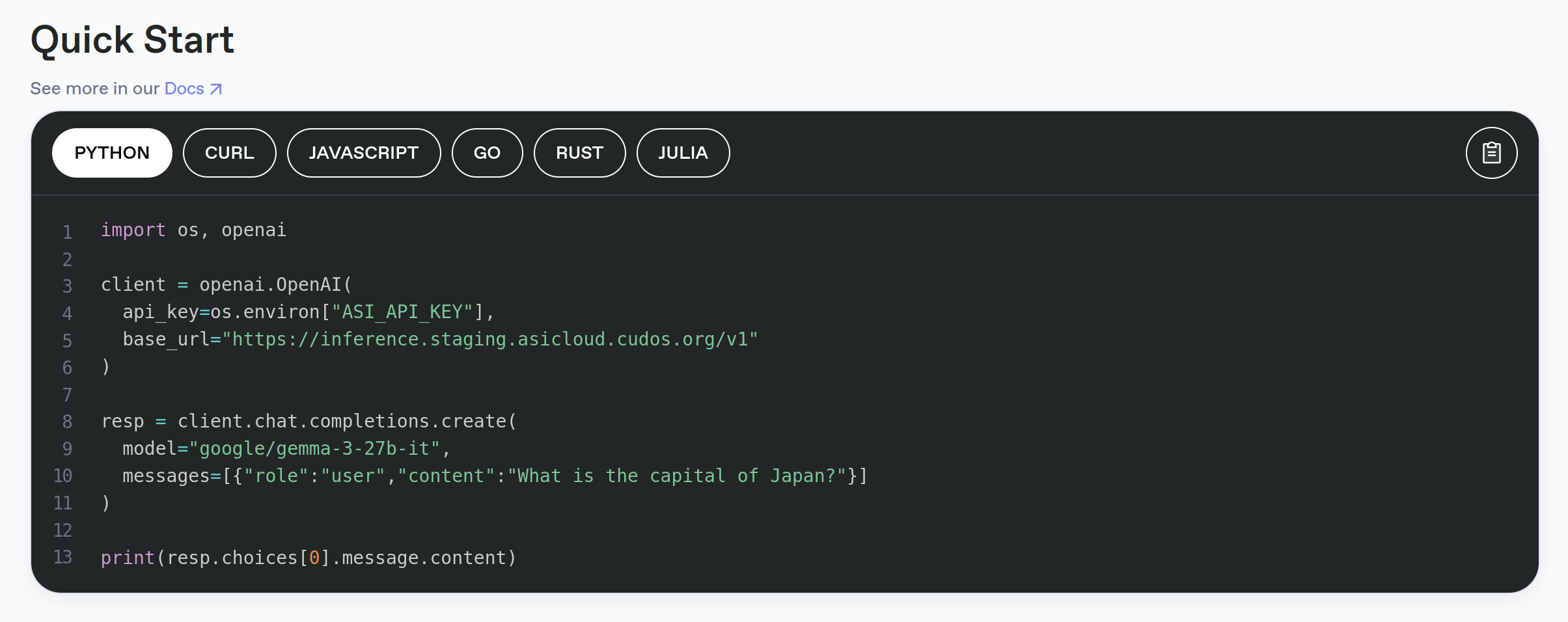This screenshot has width=1568, height=622.
Task: Click line number 10 in the gutter
Action: click(x=63, y=476)
